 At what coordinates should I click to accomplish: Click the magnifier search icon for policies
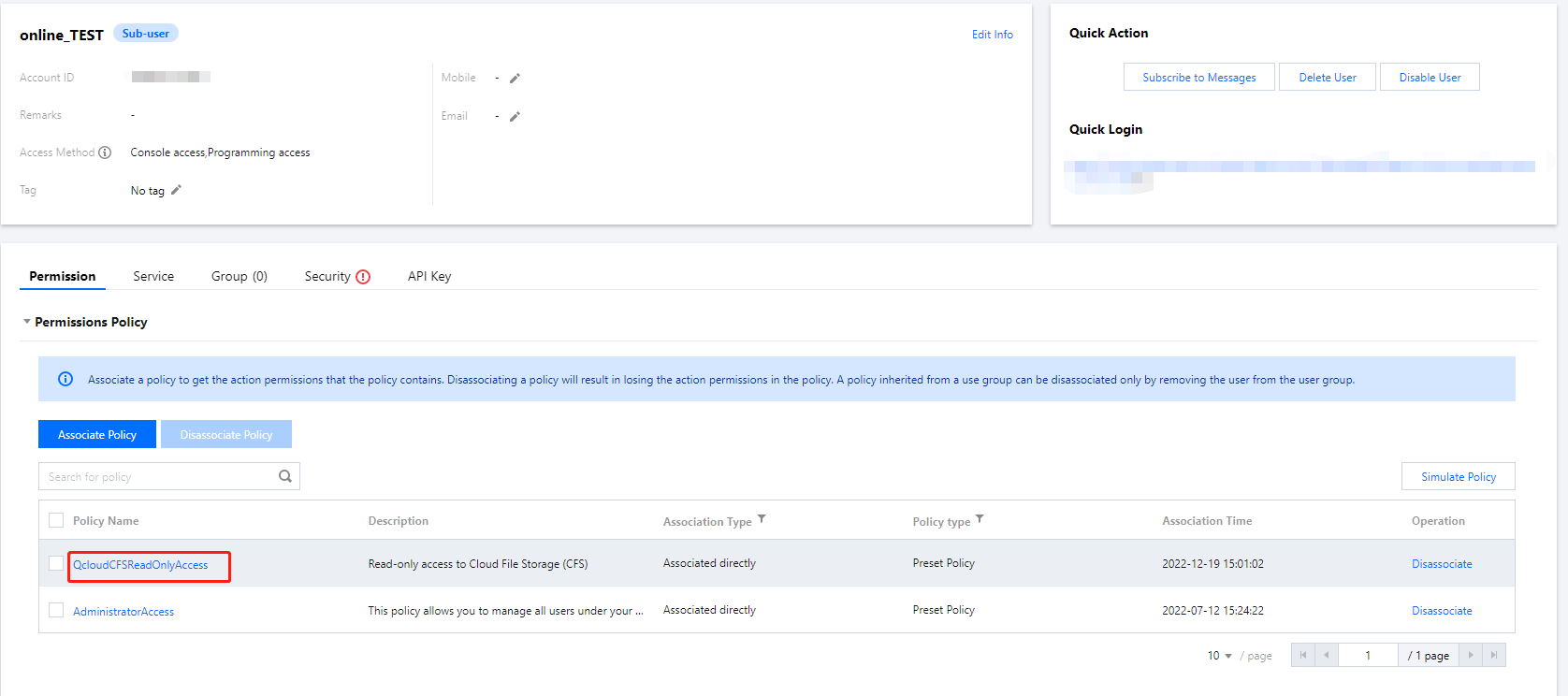(285, 476)
